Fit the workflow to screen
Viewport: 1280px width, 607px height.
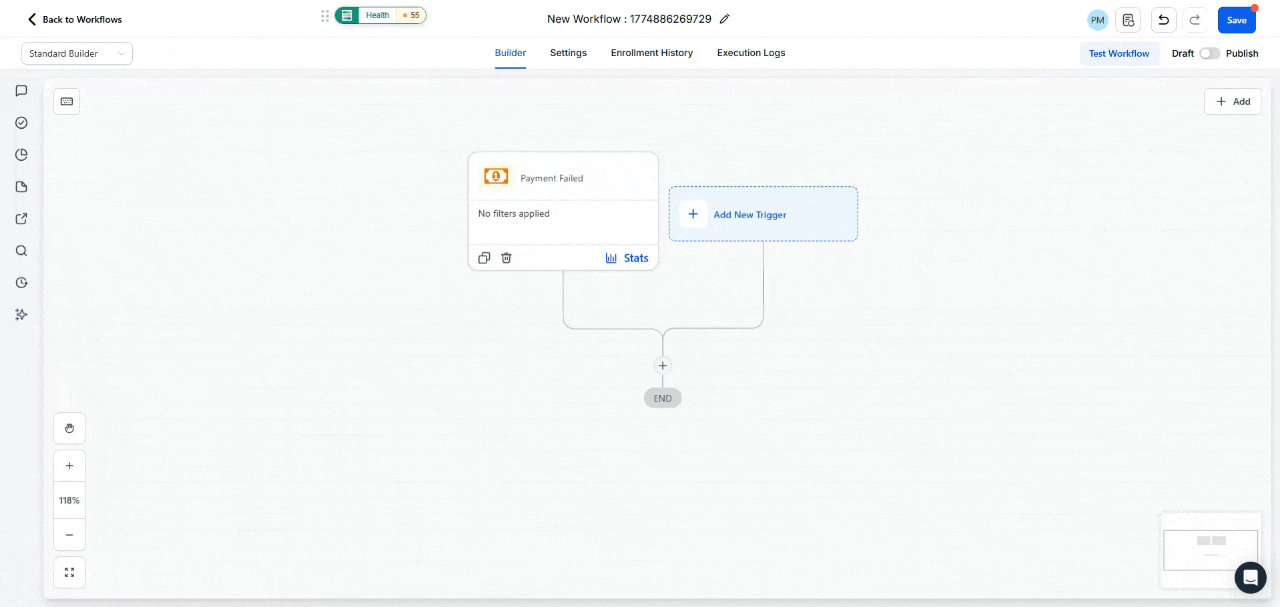click(69, 572)
